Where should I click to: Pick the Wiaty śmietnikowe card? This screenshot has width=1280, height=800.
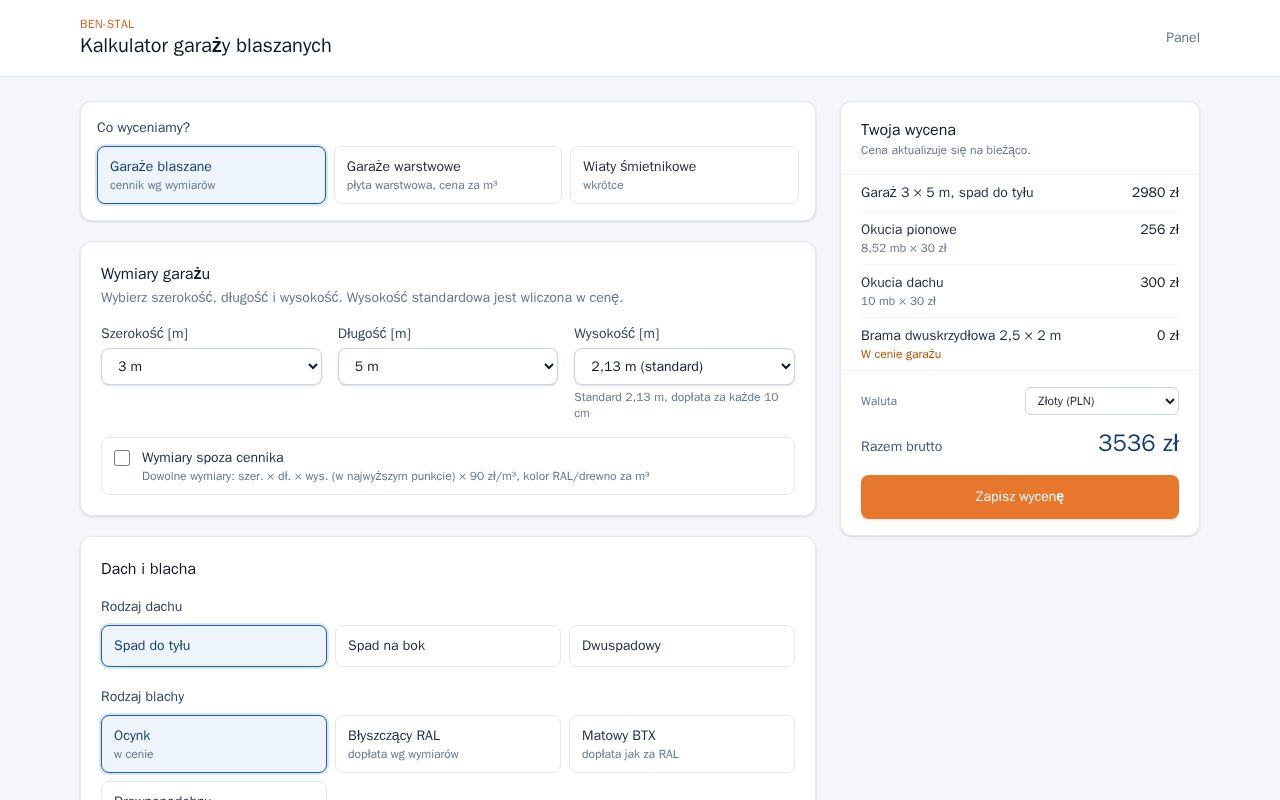pyautogui.click(x=684, y=175)
